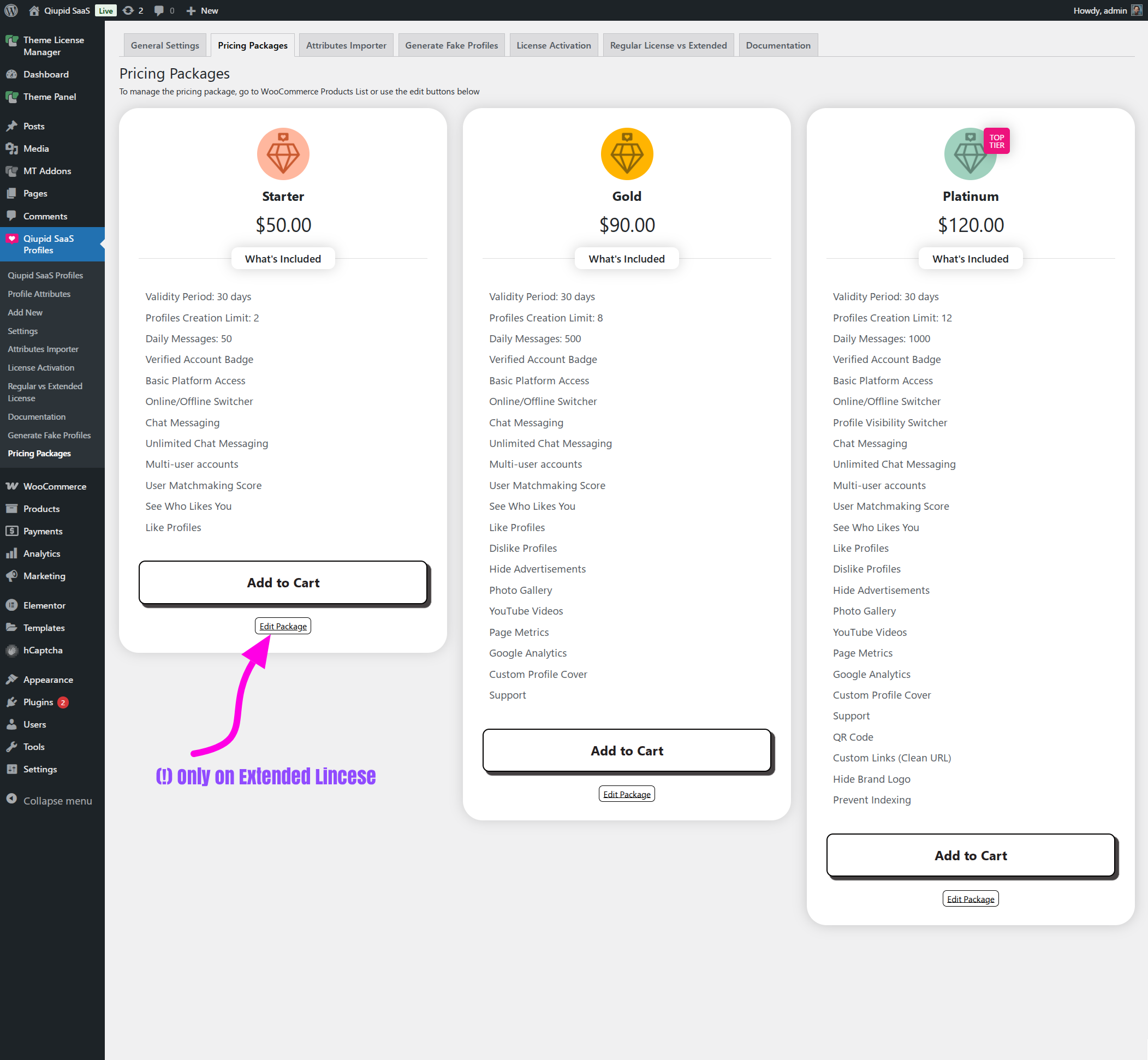Add the Gold package to cart
Screen dimensions: 1148x1060
pos(627,751)
